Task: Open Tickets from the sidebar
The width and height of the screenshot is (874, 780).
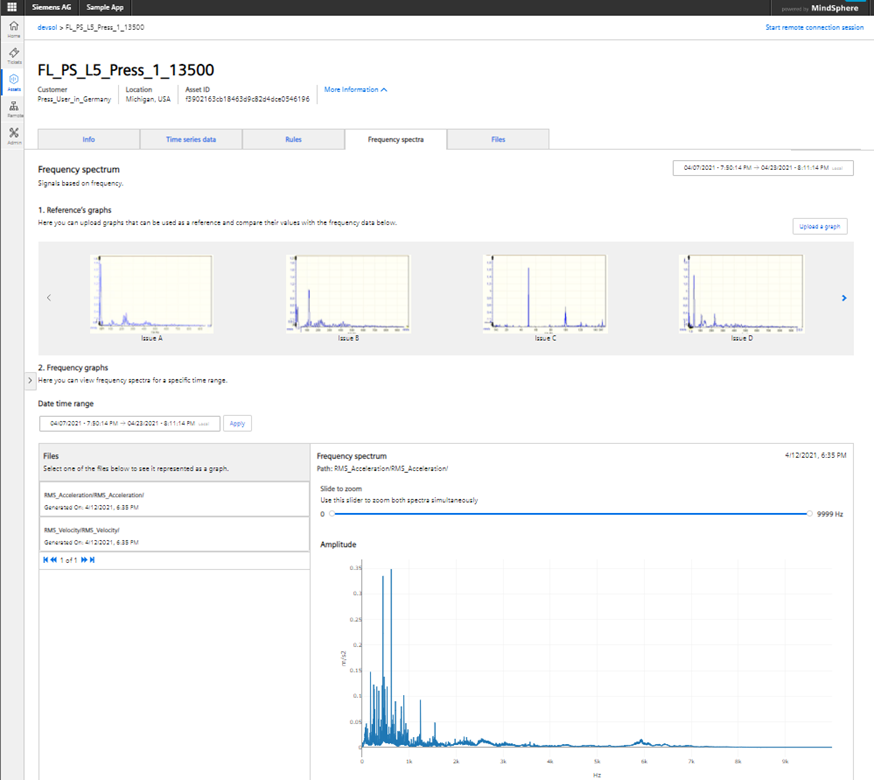Action: (14, 55)
